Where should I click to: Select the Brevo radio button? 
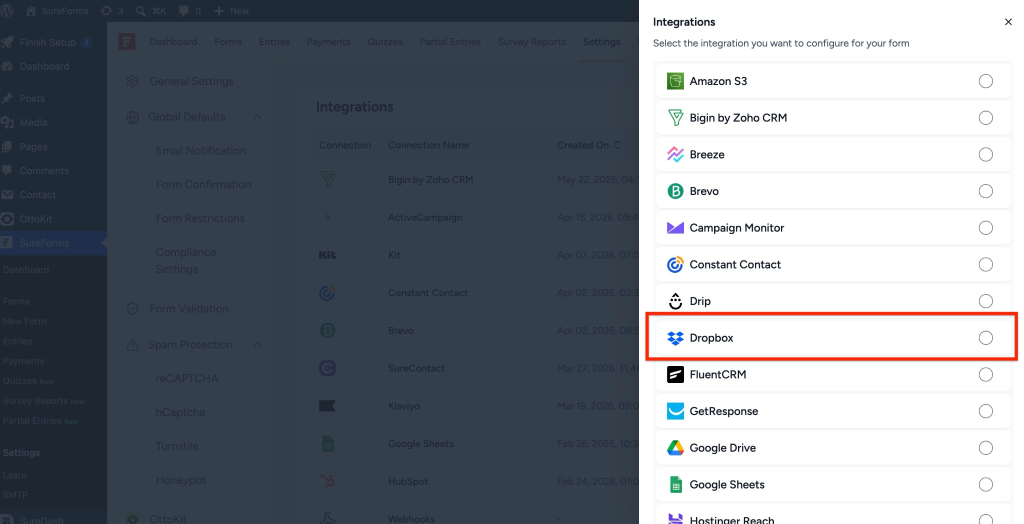985,191
